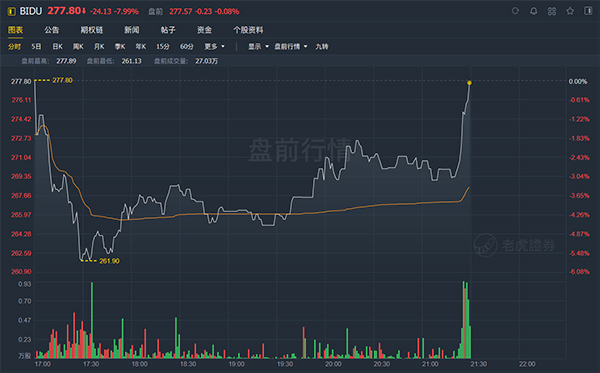Image resolution: width=600 pixels, height=373 pixels.
Task: Click the 17:00 time axis label
Action: pyautogui.click(x=42, y=364)
